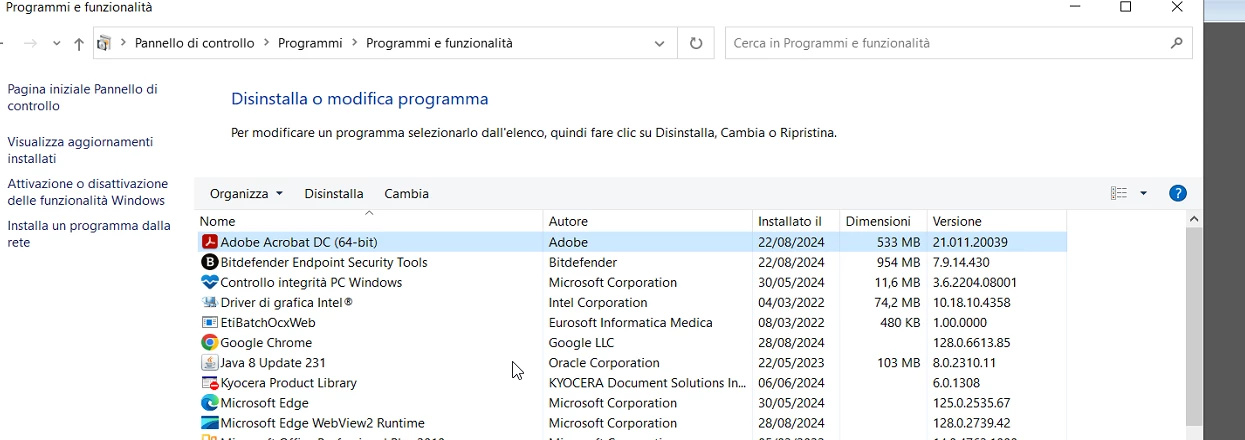Select Microsoft Edge entry name
The image size is (1245, 440).
tap(264, 402)
